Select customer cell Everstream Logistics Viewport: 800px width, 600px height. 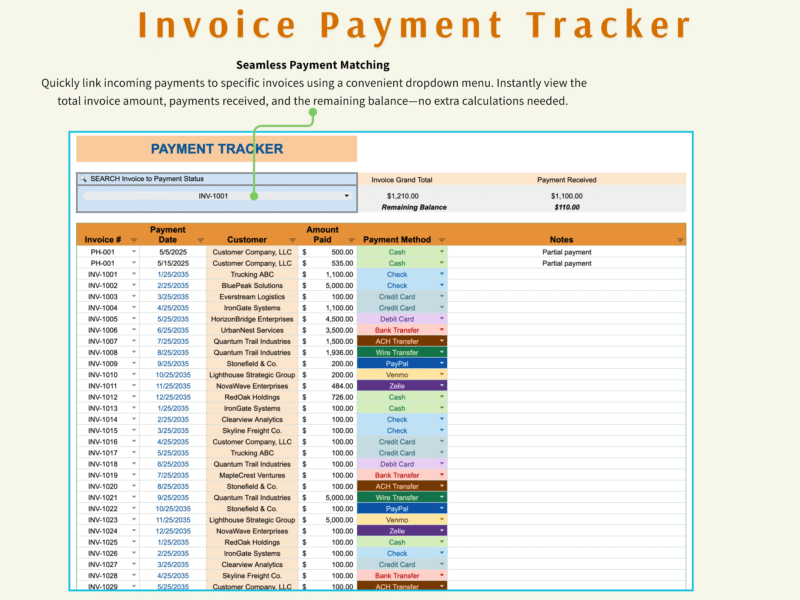pos(252,296)
